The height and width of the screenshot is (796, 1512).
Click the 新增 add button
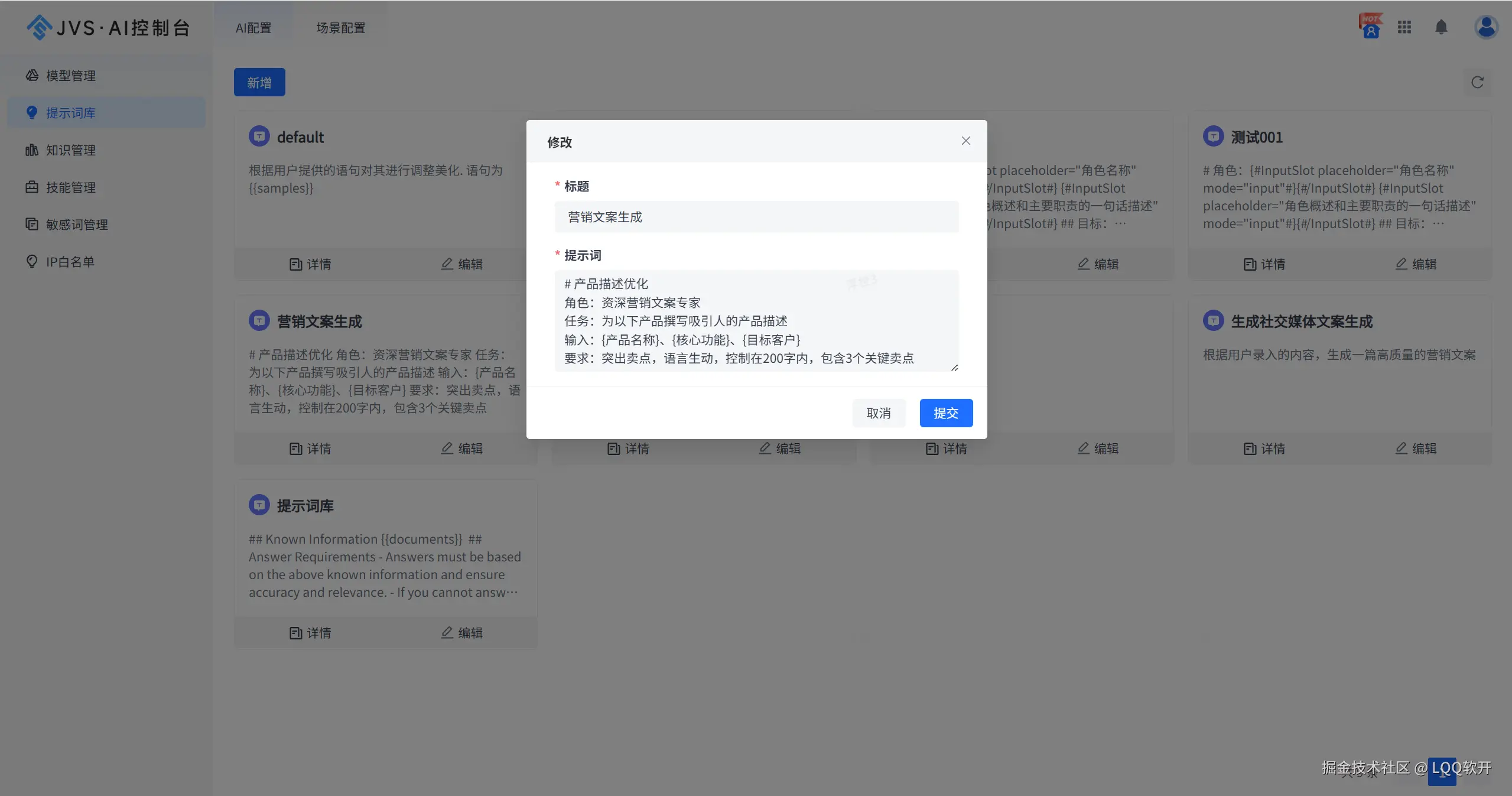pos(259,82)
